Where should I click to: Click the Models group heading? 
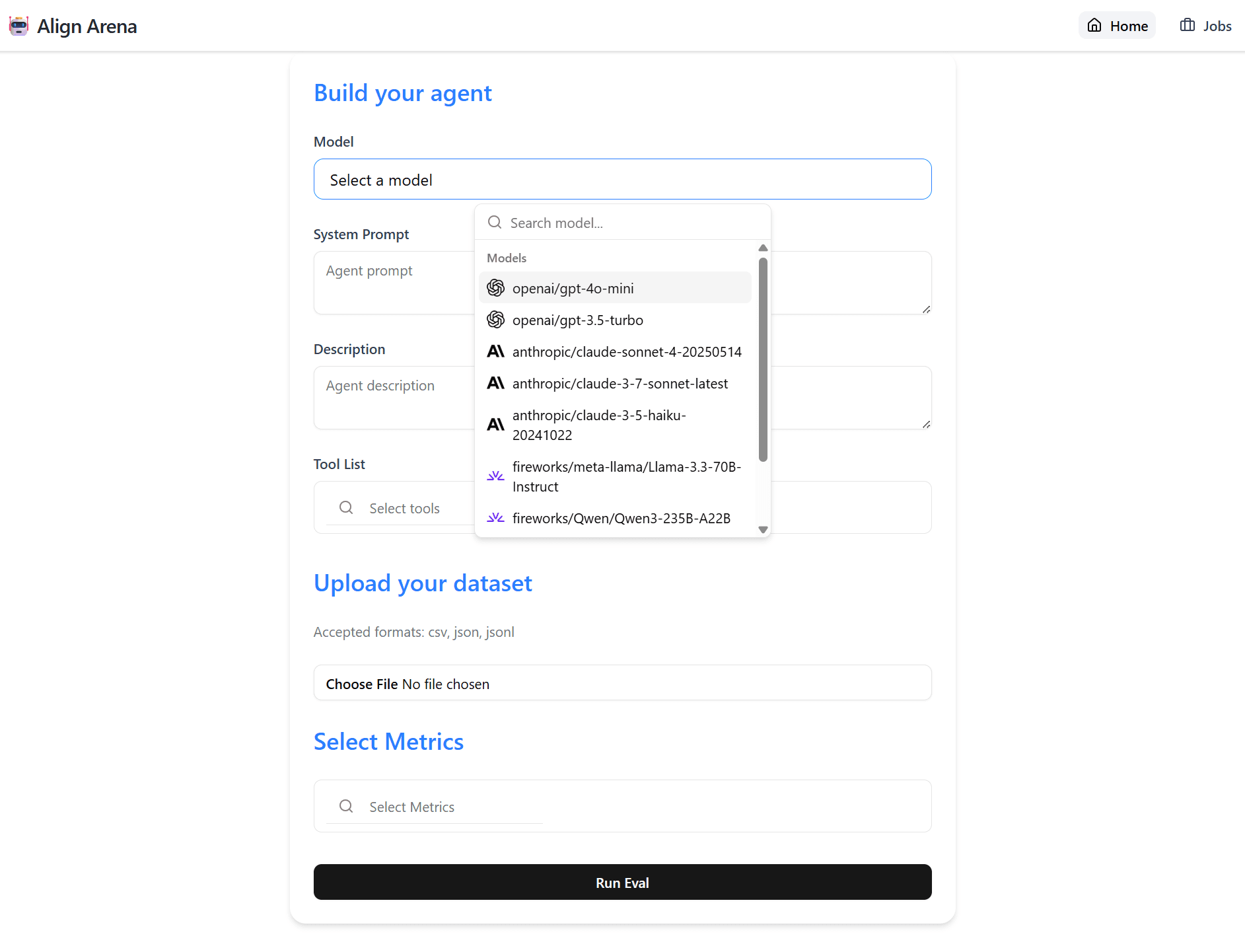pyautogui.click(x=507, y=258)
